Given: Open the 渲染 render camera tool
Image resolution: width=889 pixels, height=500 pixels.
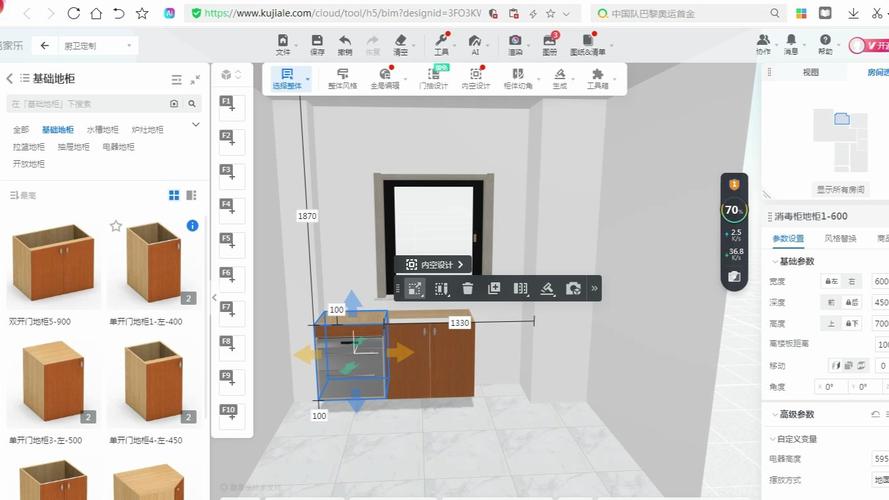Looking at the screenshot, I should pyautogui.click(x=515, y=44).
